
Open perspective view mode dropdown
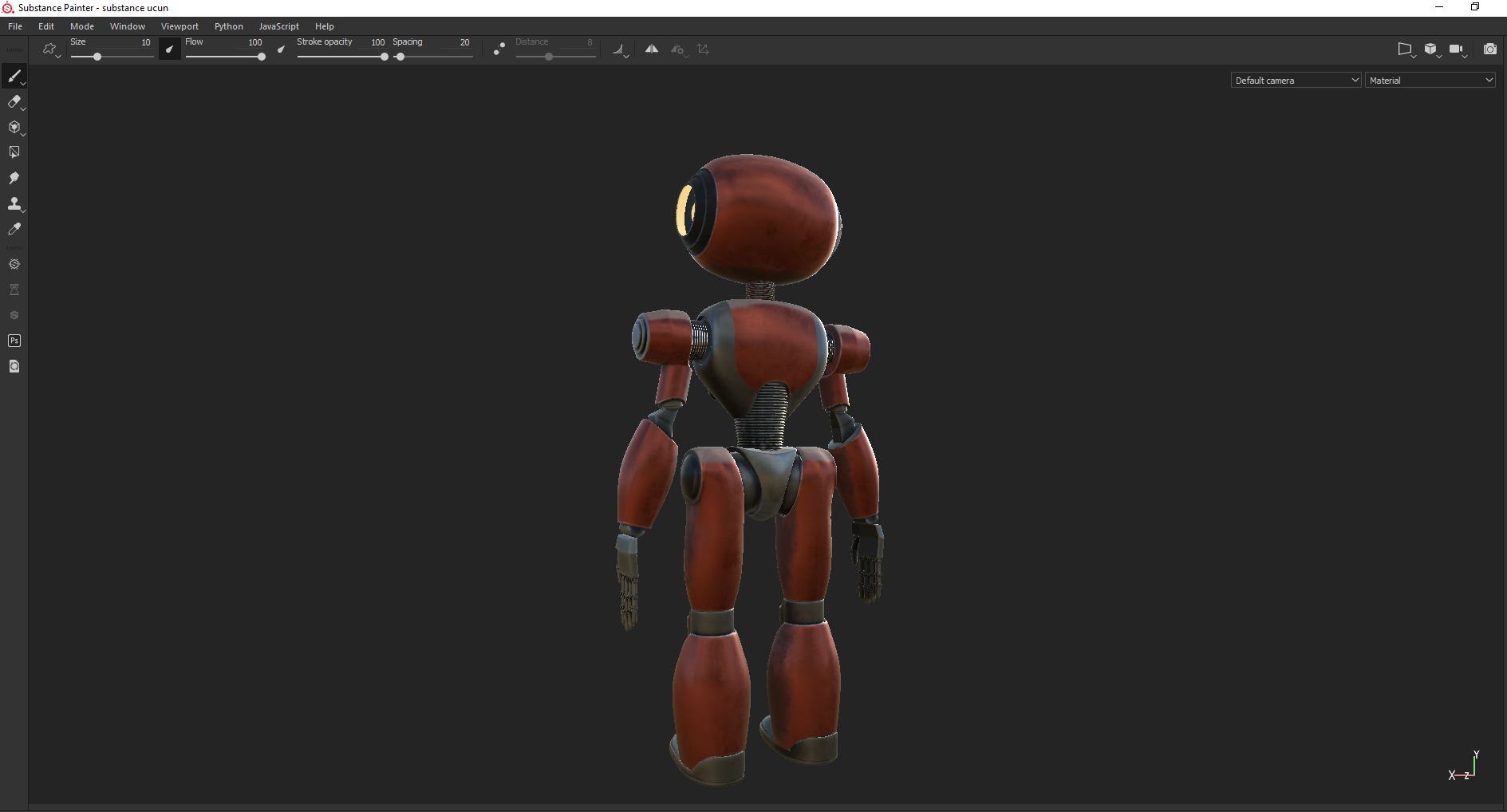1406,49
